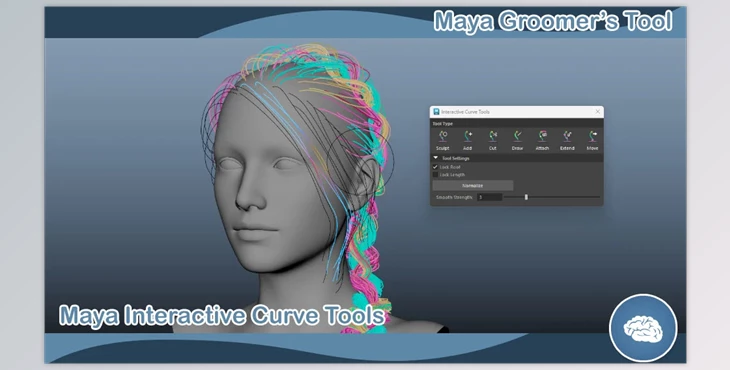Screen dimensions: 730x370
Task: Enable the Lock Length checkbox
Action: click(x=435, y=175)
